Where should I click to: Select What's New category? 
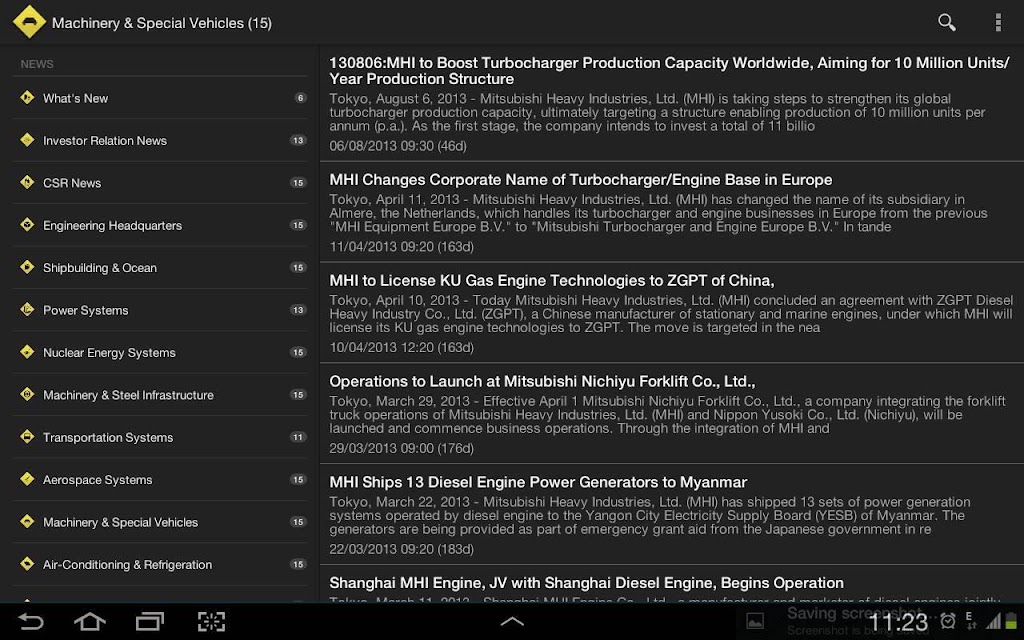coord(160,98)
